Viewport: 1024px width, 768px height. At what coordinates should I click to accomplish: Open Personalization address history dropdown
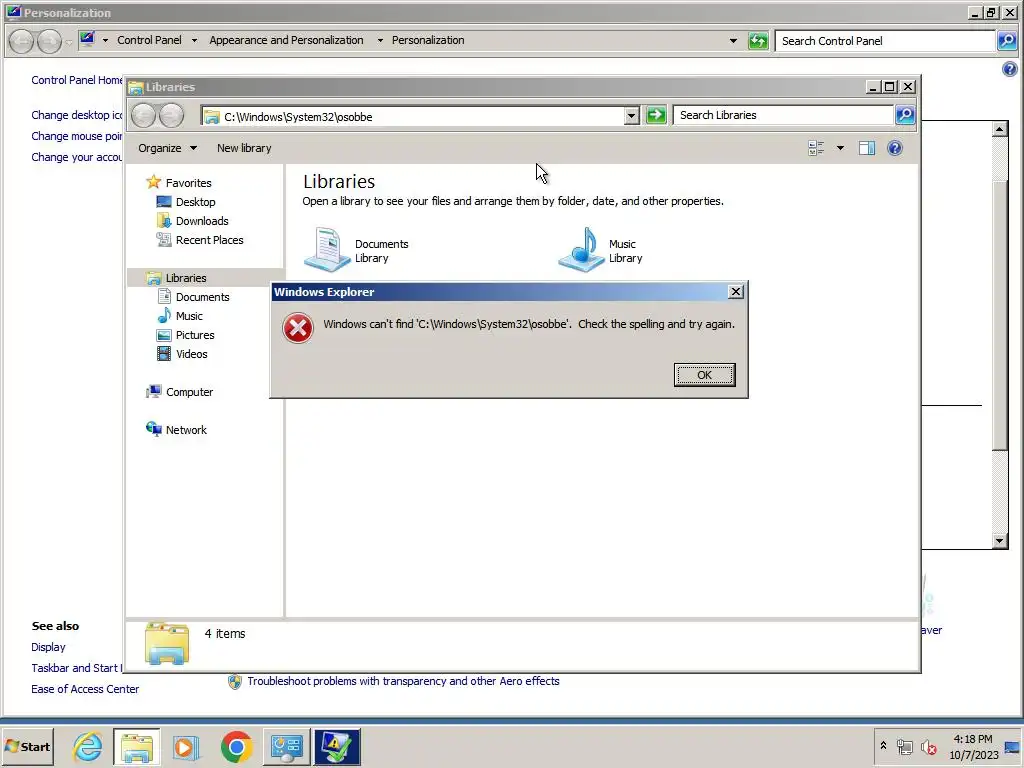[733, 40]
